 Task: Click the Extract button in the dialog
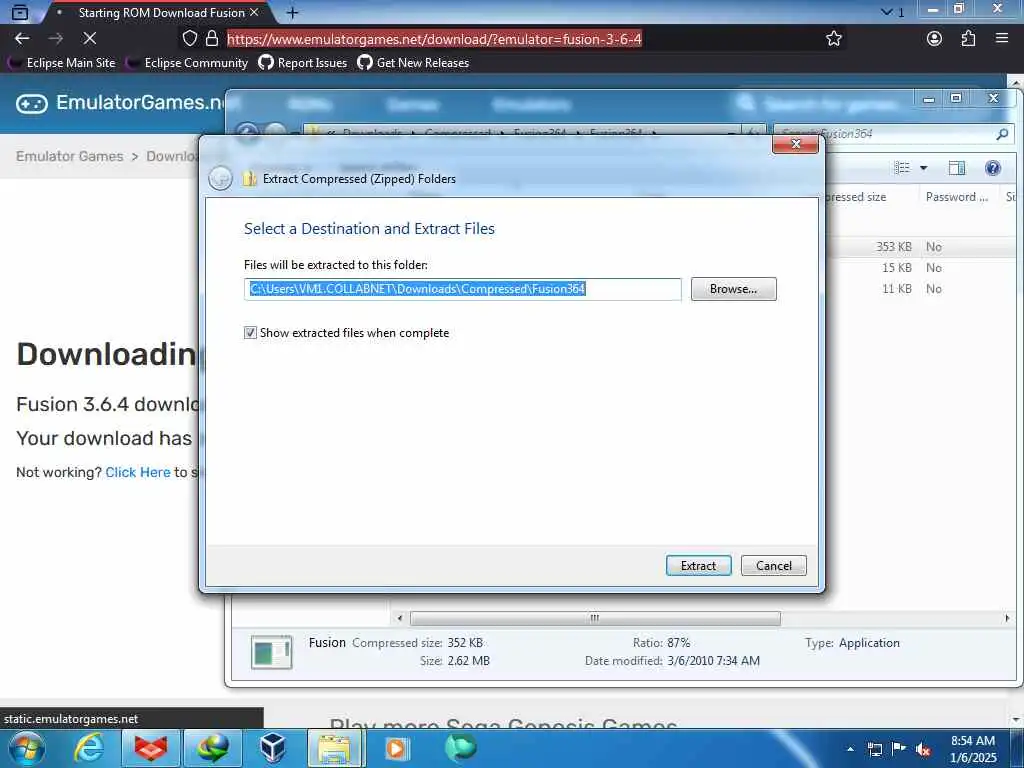coord(698,566)
